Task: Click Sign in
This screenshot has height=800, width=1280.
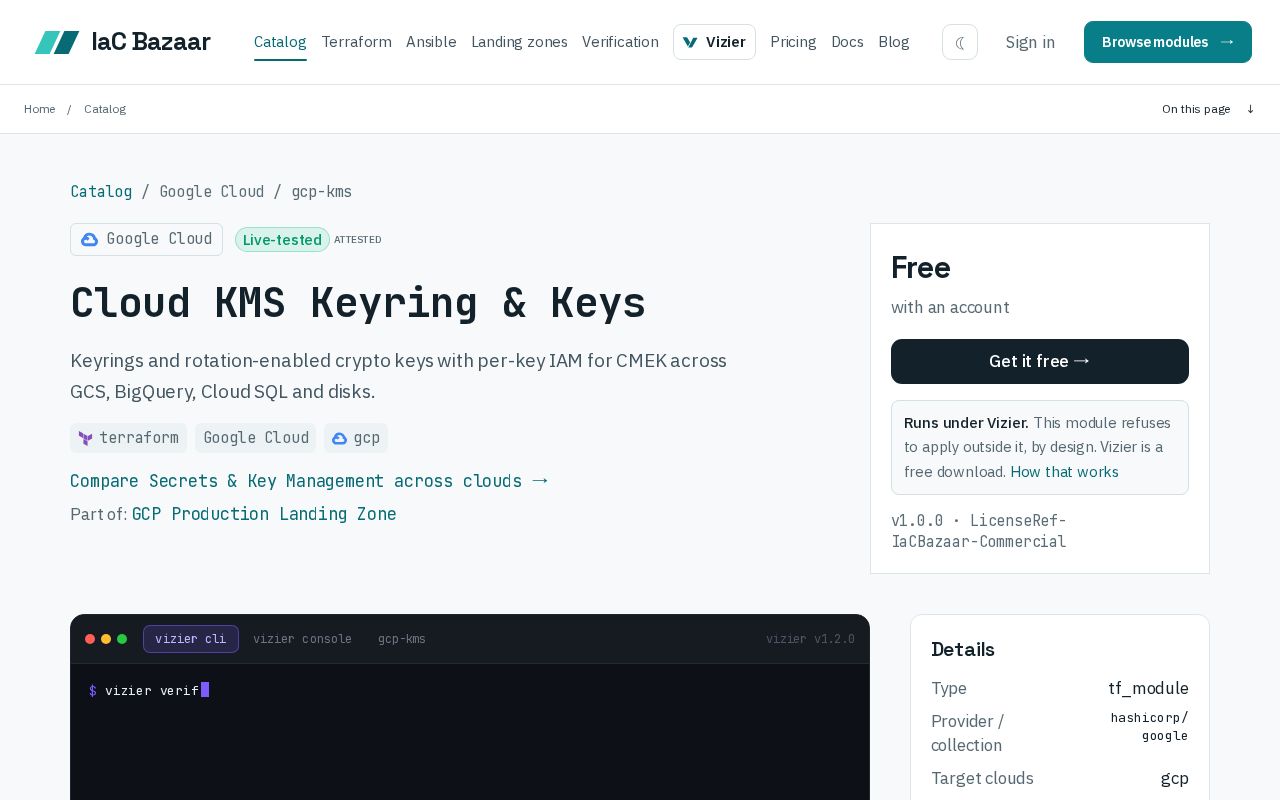Action: (x=1030, y=42)
